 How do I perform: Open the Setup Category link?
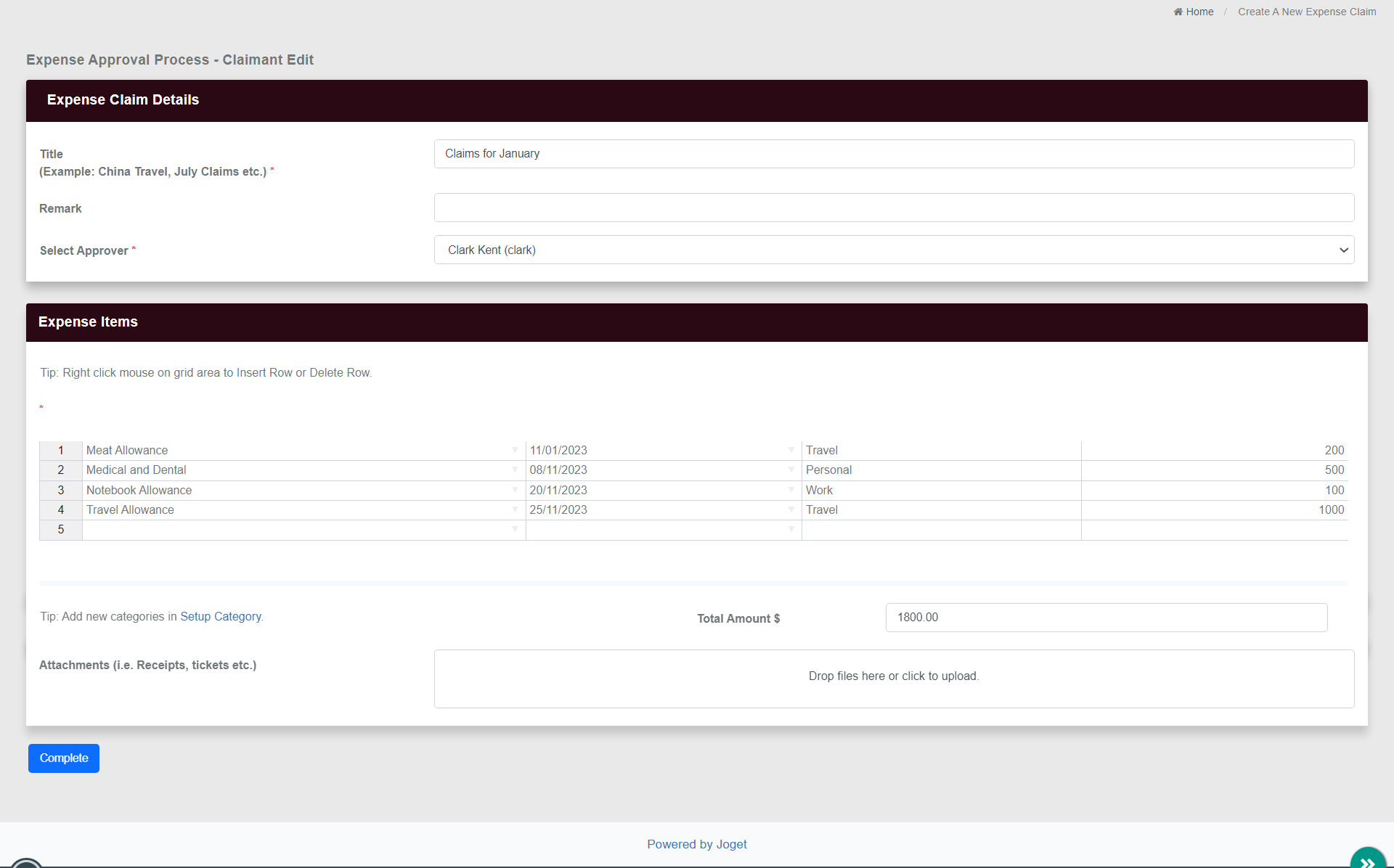click(x=221, y=616)
